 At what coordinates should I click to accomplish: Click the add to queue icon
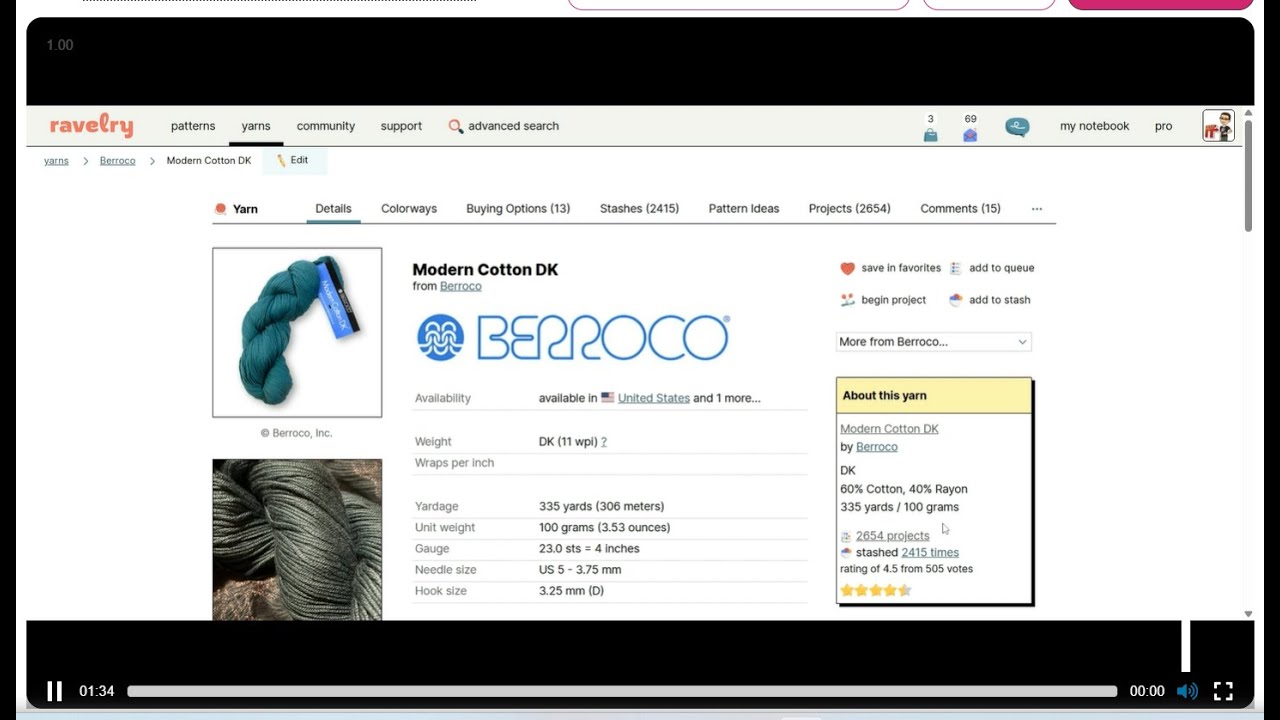(x=955, y=268)
